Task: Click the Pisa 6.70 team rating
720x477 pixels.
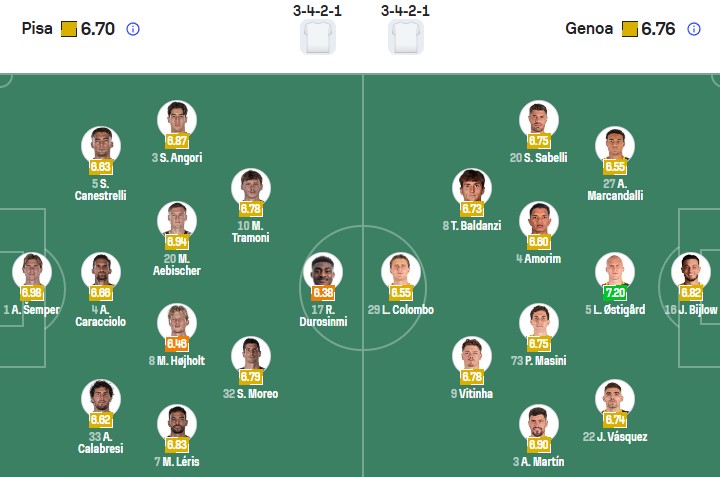Action: [x=97, y=29]
